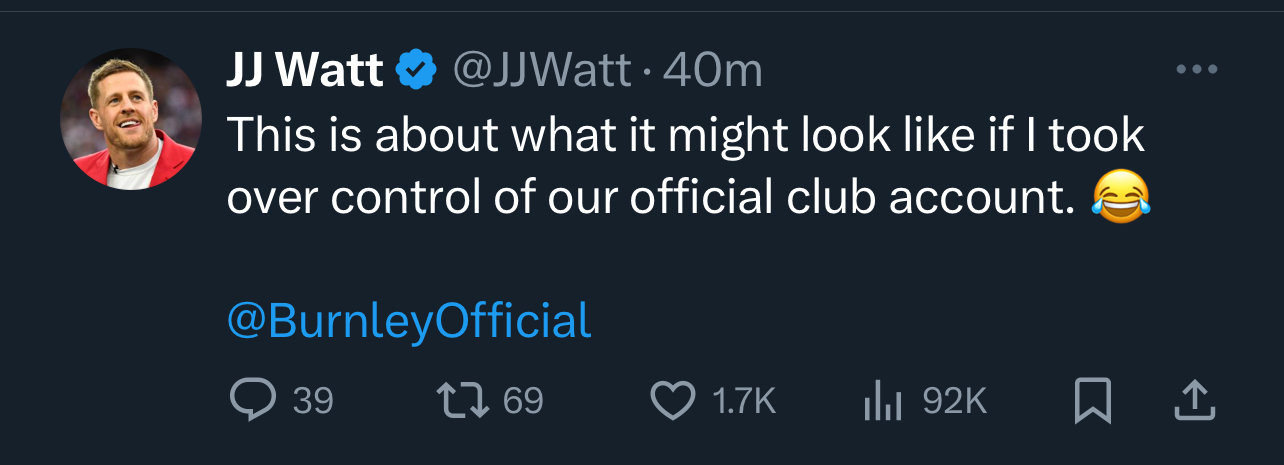Screen dimensions: 1284x465
Task: Click the laughing tears emoji in tweet
Action: 1122,197
